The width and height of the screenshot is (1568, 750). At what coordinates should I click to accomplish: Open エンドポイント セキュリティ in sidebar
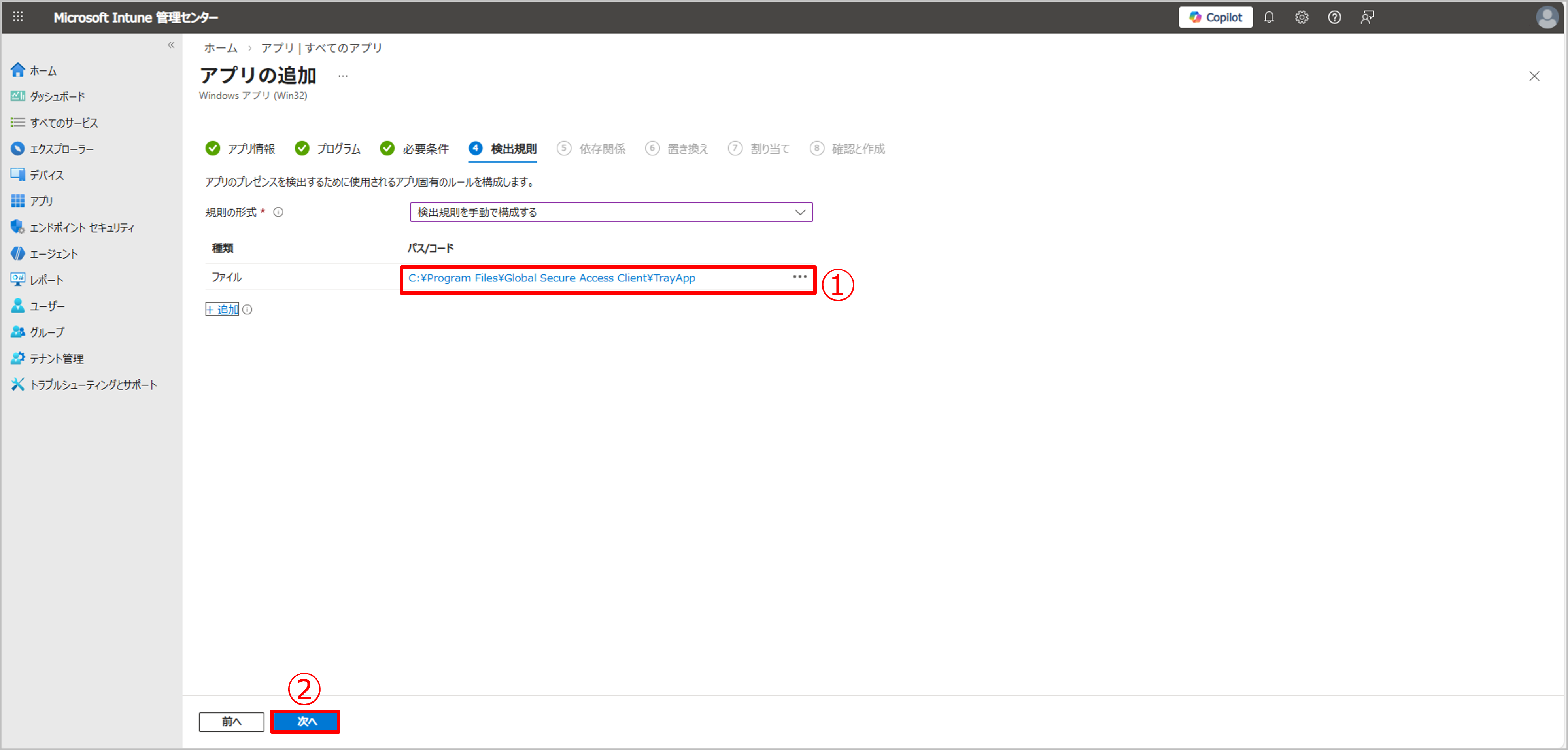81,228
